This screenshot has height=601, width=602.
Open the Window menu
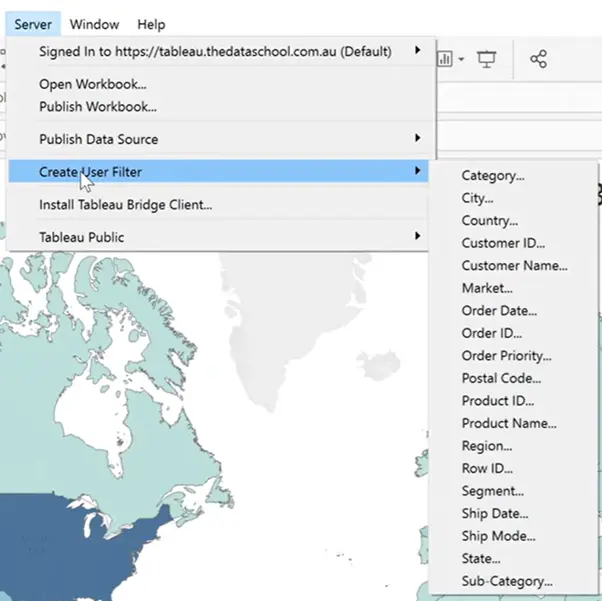(x=94, y=24)
